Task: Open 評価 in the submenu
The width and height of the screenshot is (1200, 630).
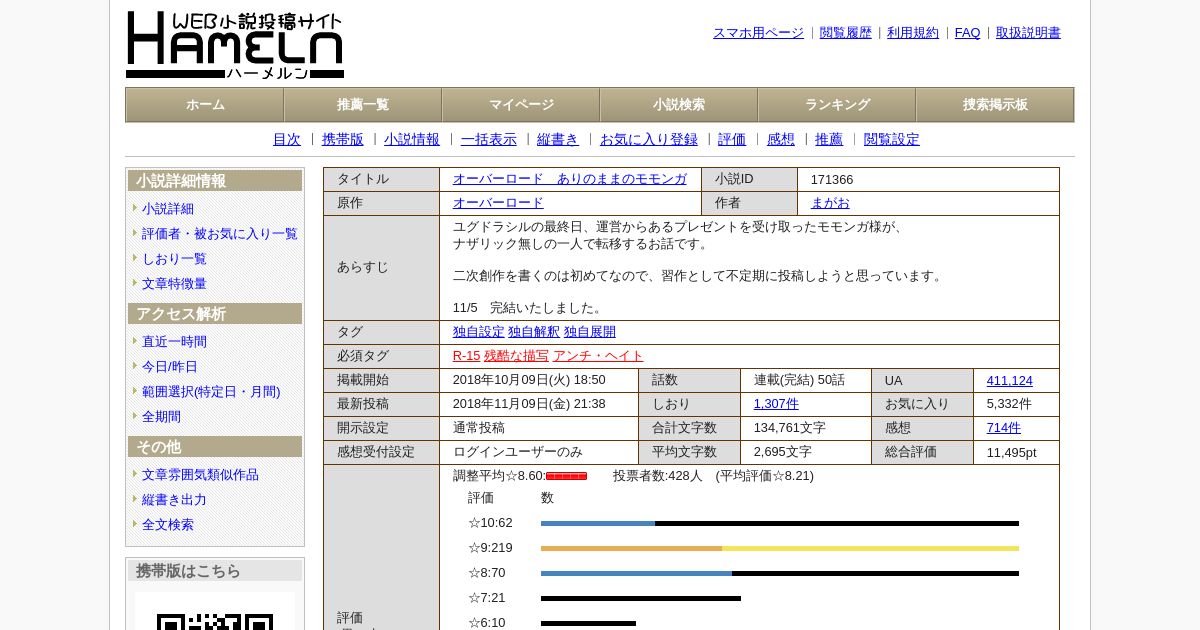Action: tap(732, 140)
